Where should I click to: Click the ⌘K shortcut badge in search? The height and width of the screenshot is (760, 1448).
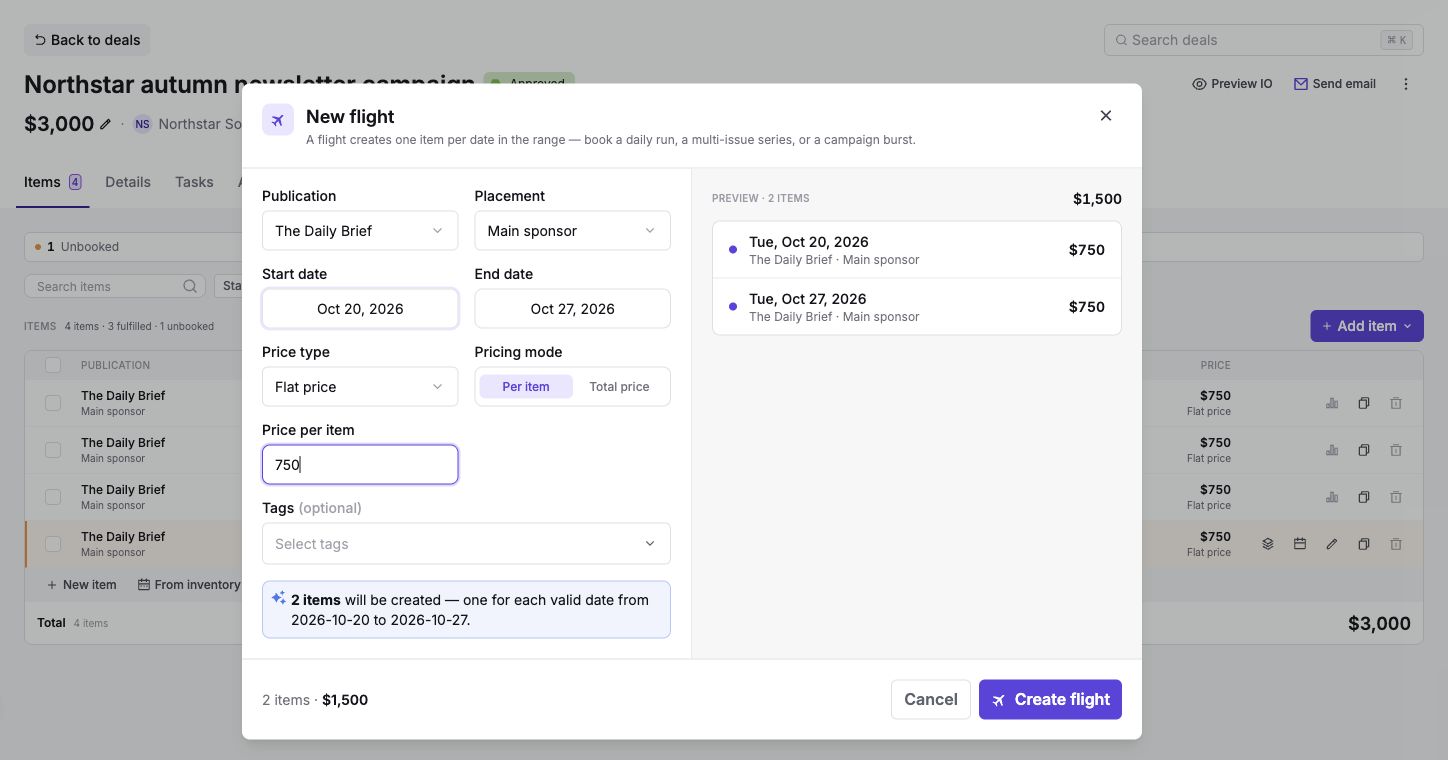point(1396,40)
